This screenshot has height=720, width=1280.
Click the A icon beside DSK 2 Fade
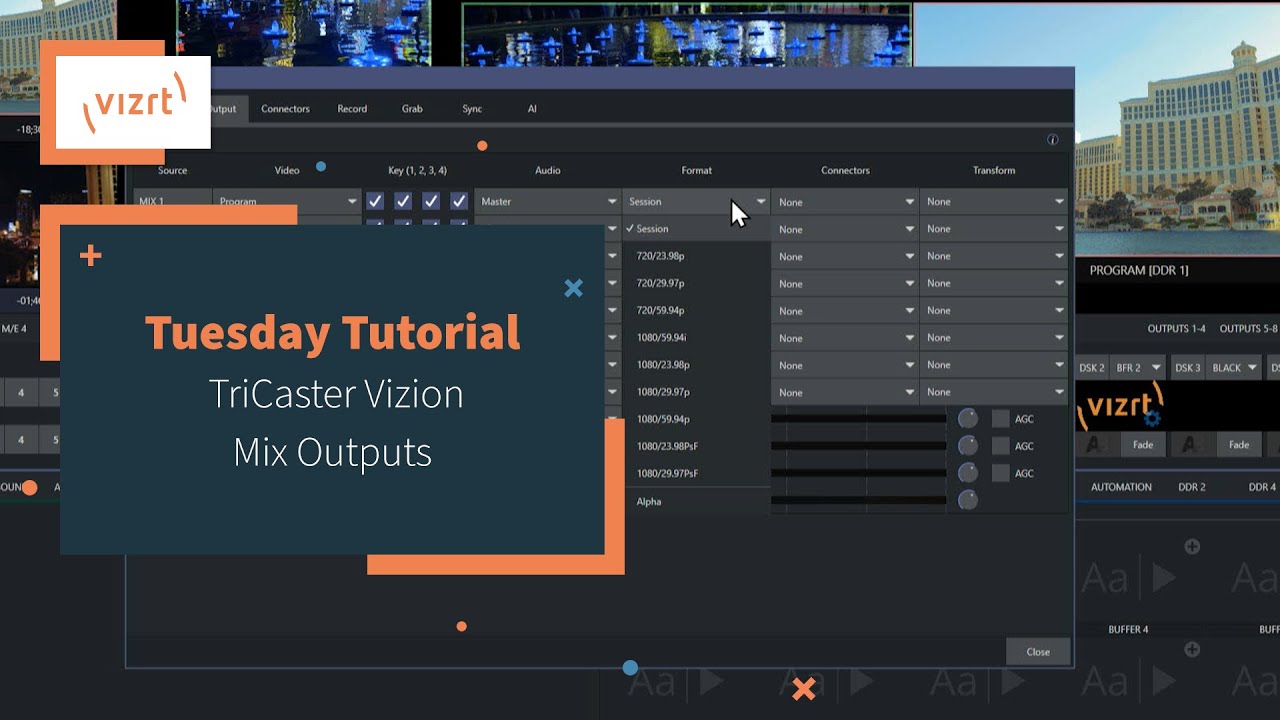click(x=1093, y=445)
